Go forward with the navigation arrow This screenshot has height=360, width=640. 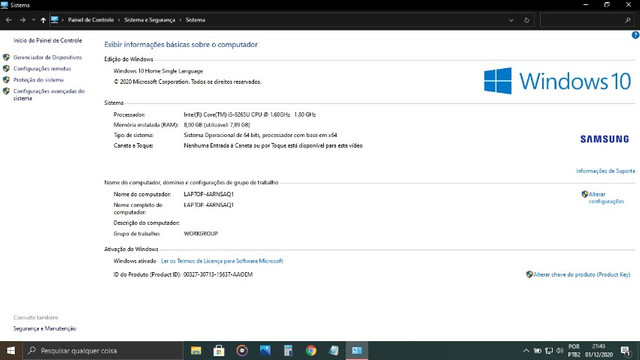point(22,20)
